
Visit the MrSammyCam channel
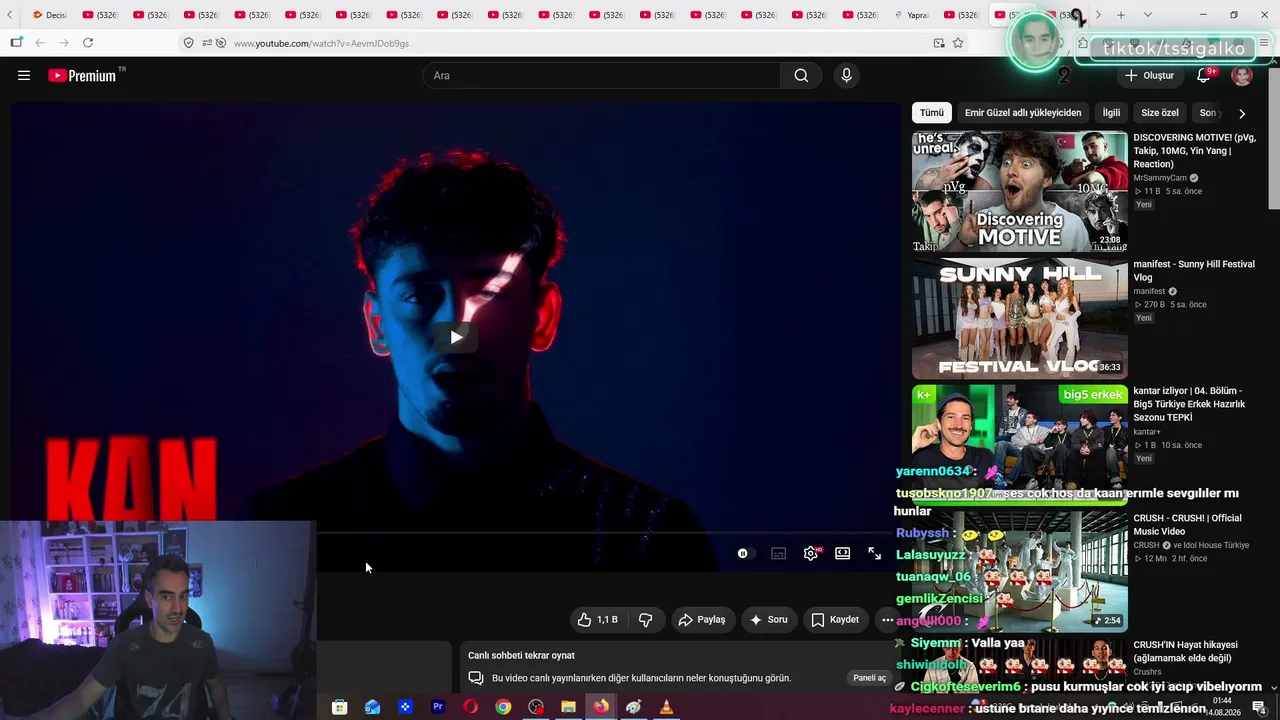point(1160,178)
